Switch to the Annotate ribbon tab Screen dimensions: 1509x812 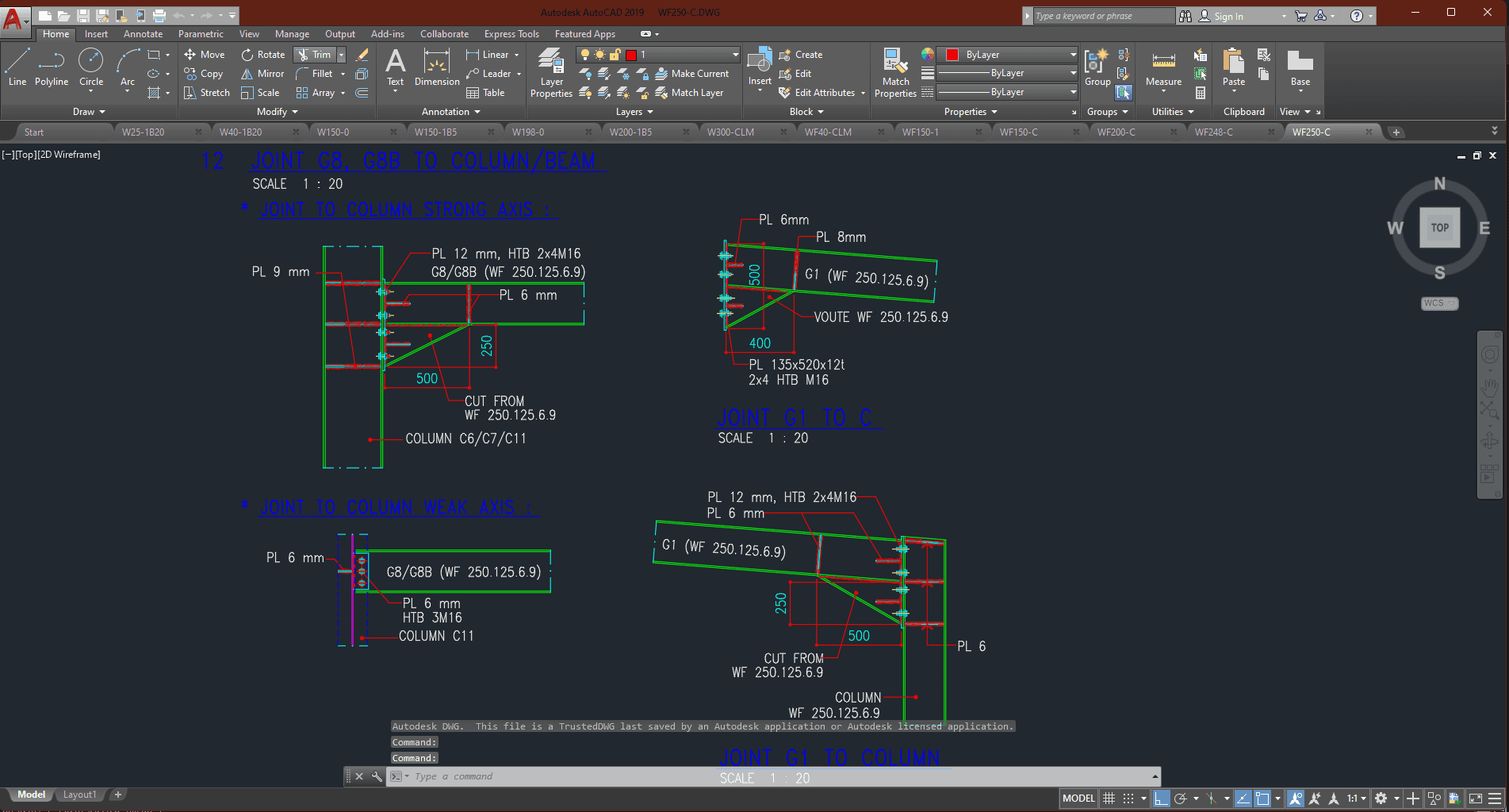(143, 34)
